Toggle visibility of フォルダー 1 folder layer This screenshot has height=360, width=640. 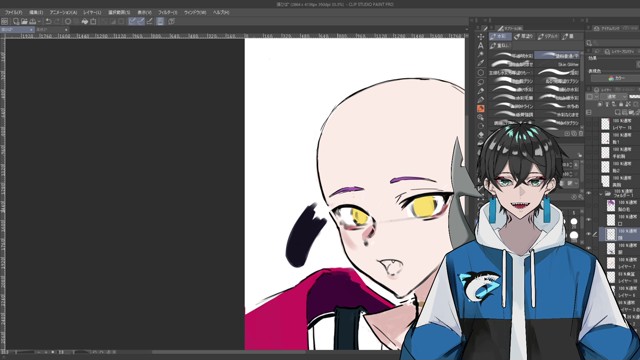[589, 193]
